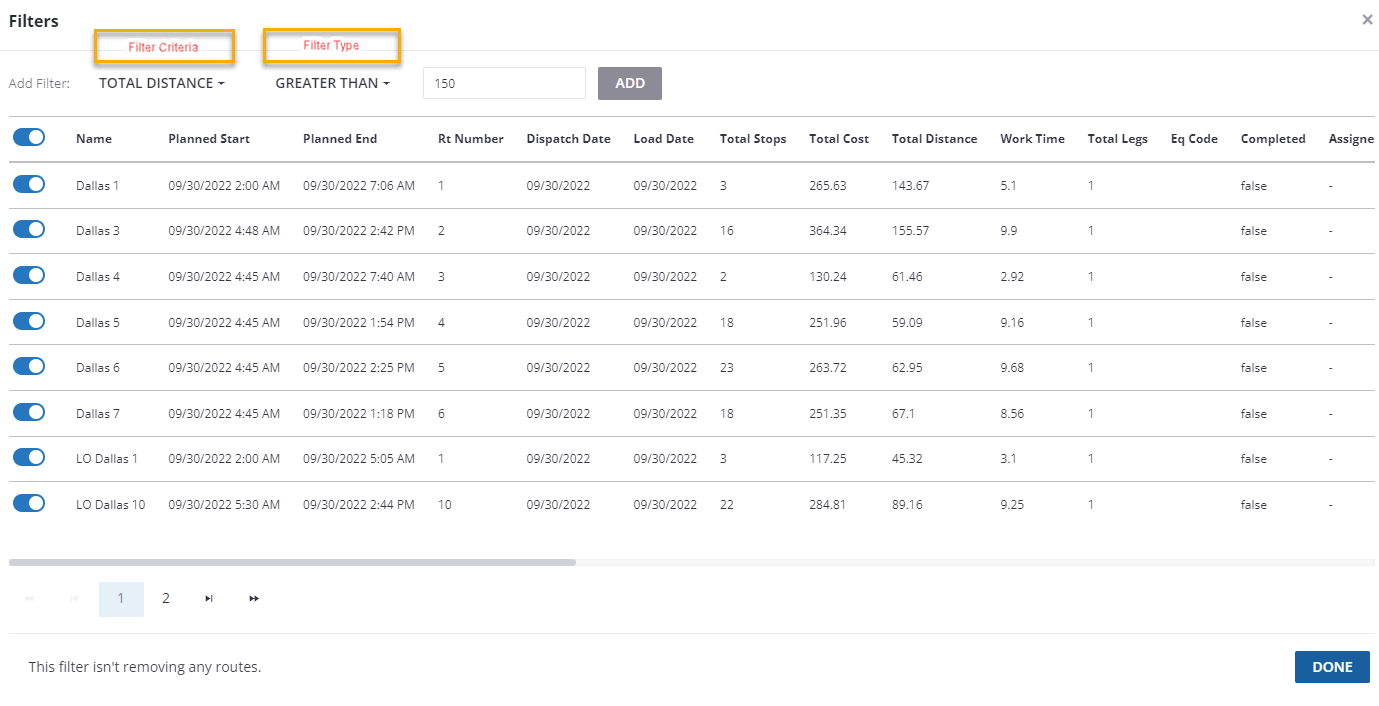Click "This filter isn't removing any routes." message
Viewport: 1379px width, 706px height.
tap(145, 667)
